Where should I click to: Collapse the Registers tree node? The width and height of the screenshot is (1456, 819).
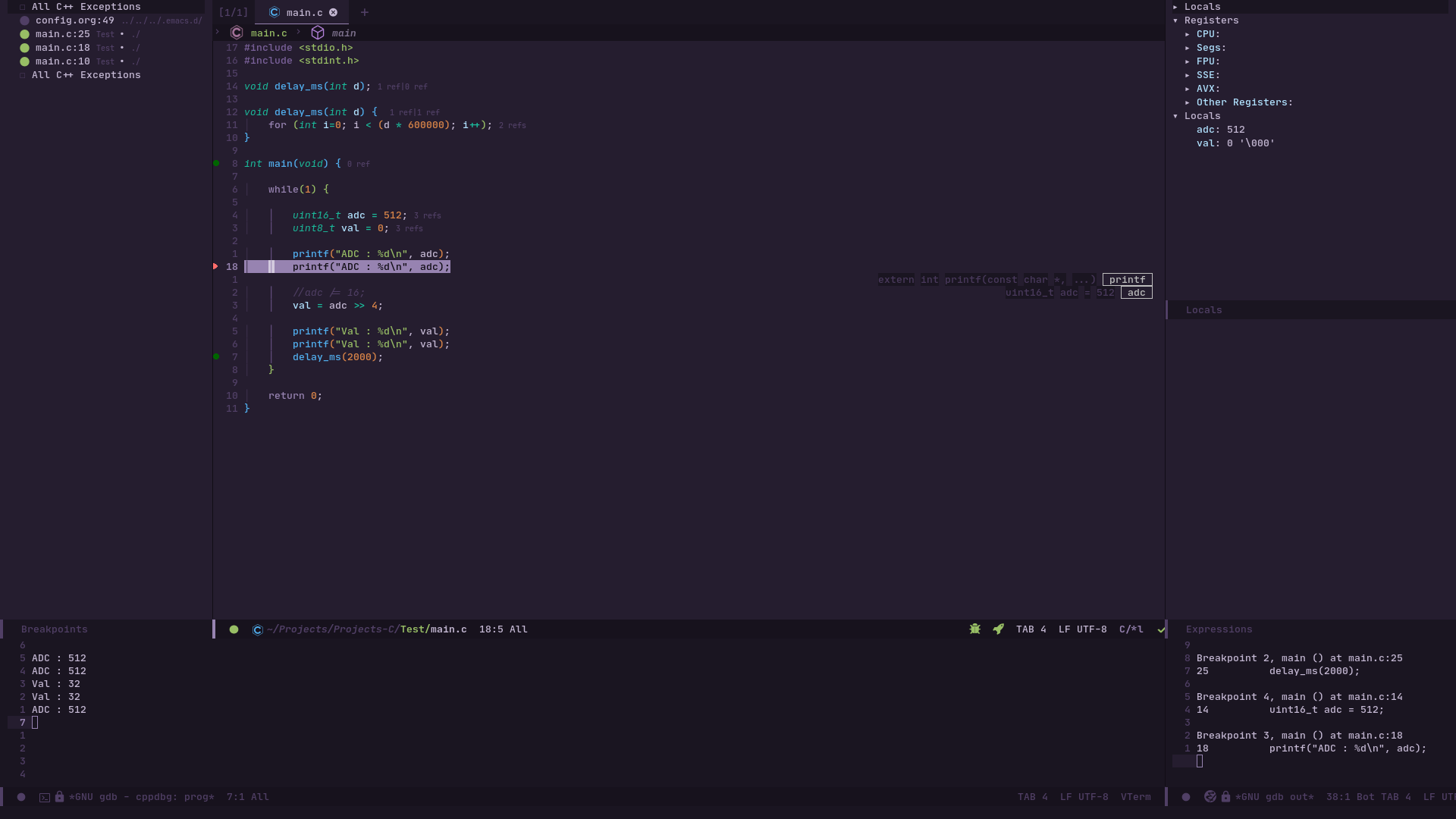[x=1175, y=20]
